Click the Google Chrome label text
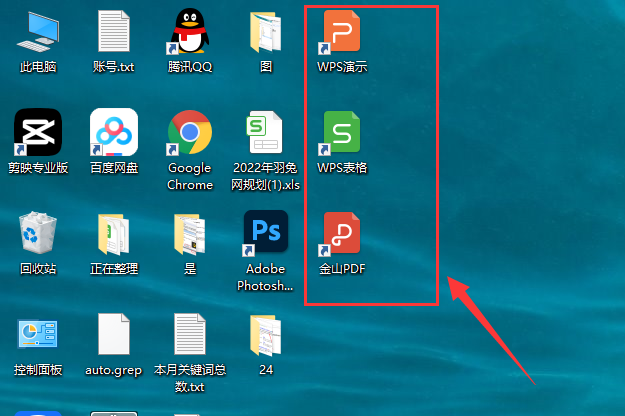 (x=190, y=177)
